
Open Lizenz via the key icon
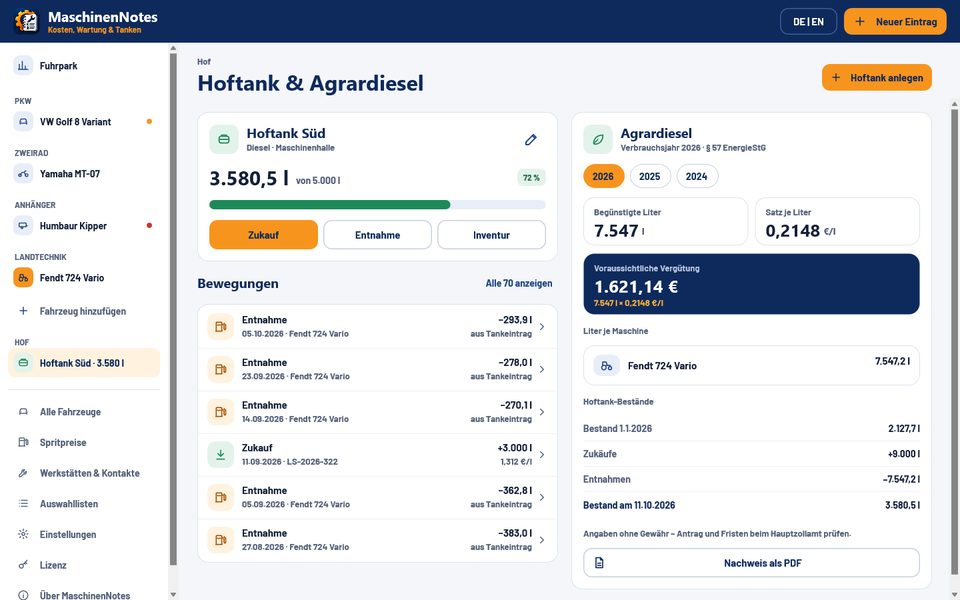point(23,564)
